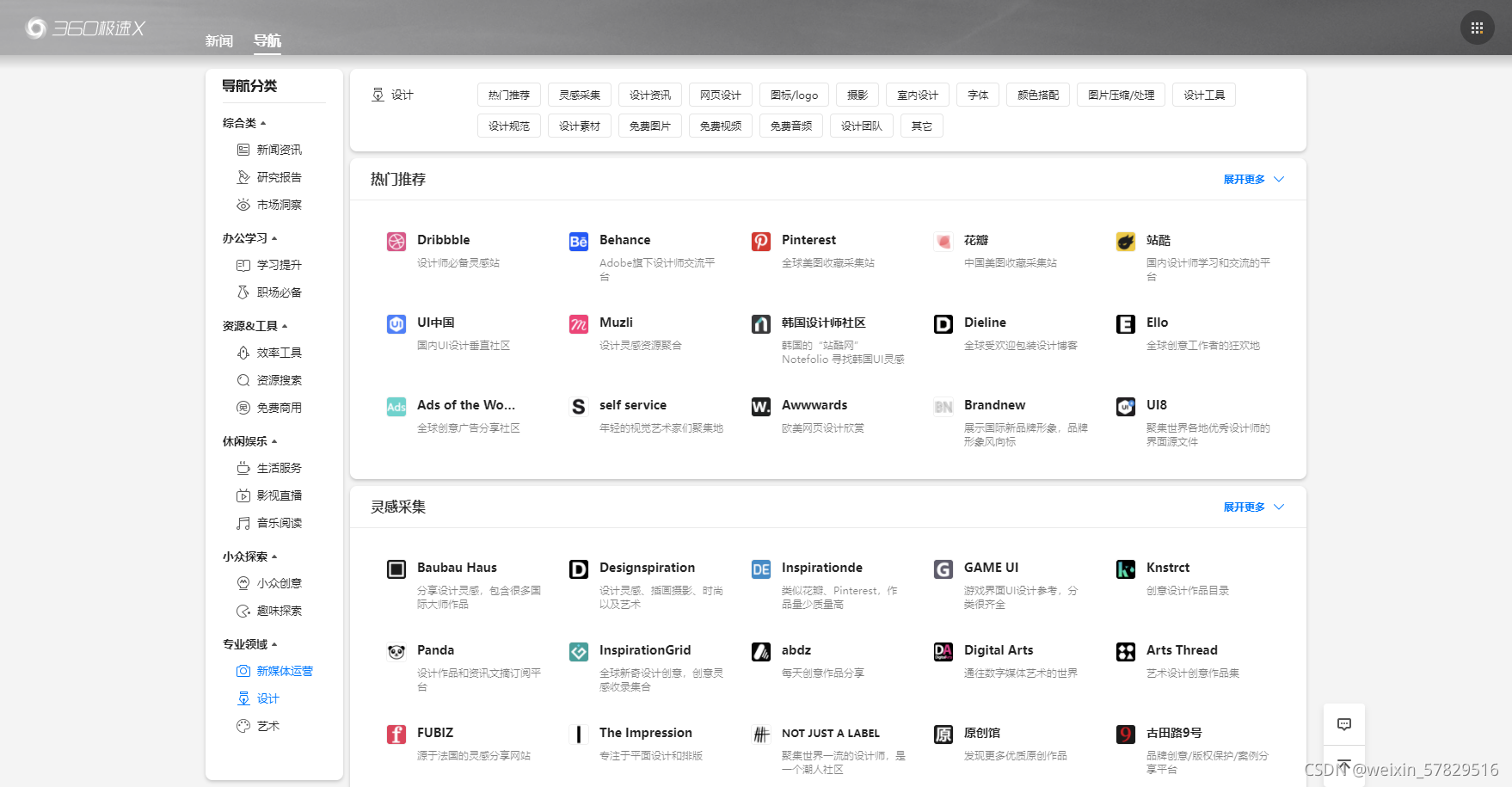
Task: Open the Brandnew site link
Action: pos(995,405)
